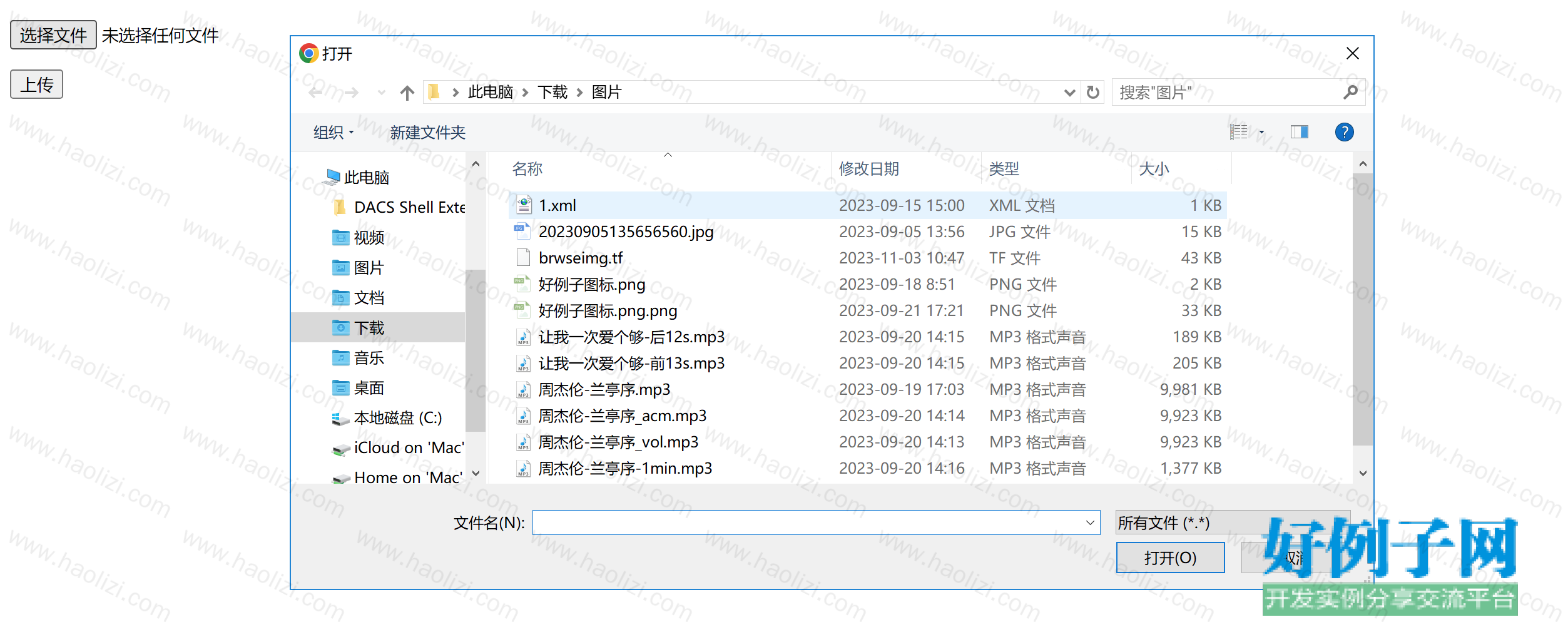
Task: Open recent locations chevron
Action: 382,93
